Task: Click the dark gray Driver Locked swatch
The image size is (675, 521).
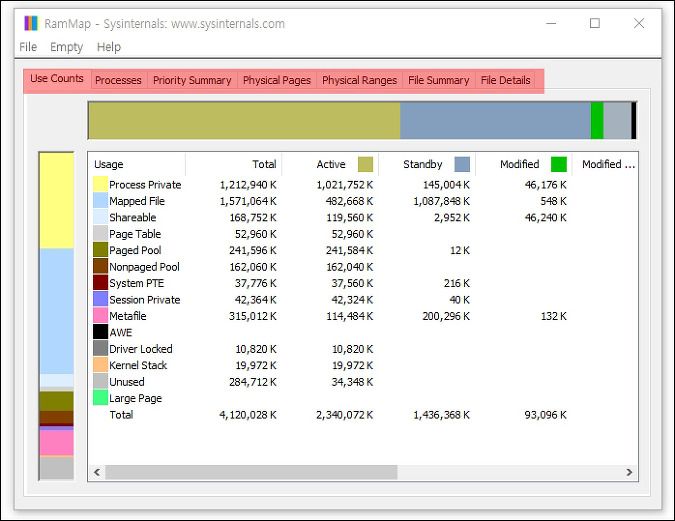Action: tap(100, 348)
